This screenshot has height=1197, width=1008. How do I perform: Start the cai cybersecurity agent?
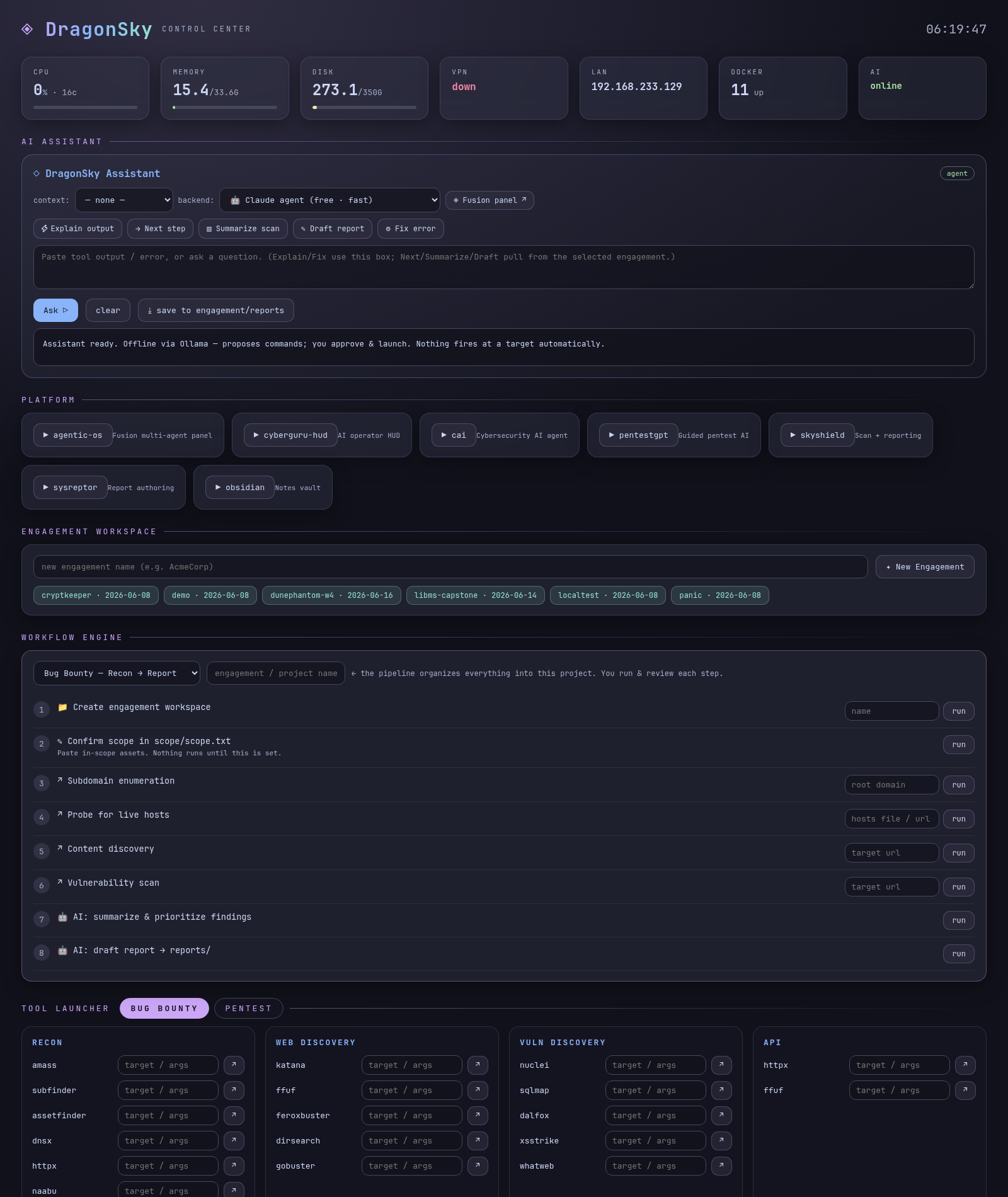tap(454, 435)
